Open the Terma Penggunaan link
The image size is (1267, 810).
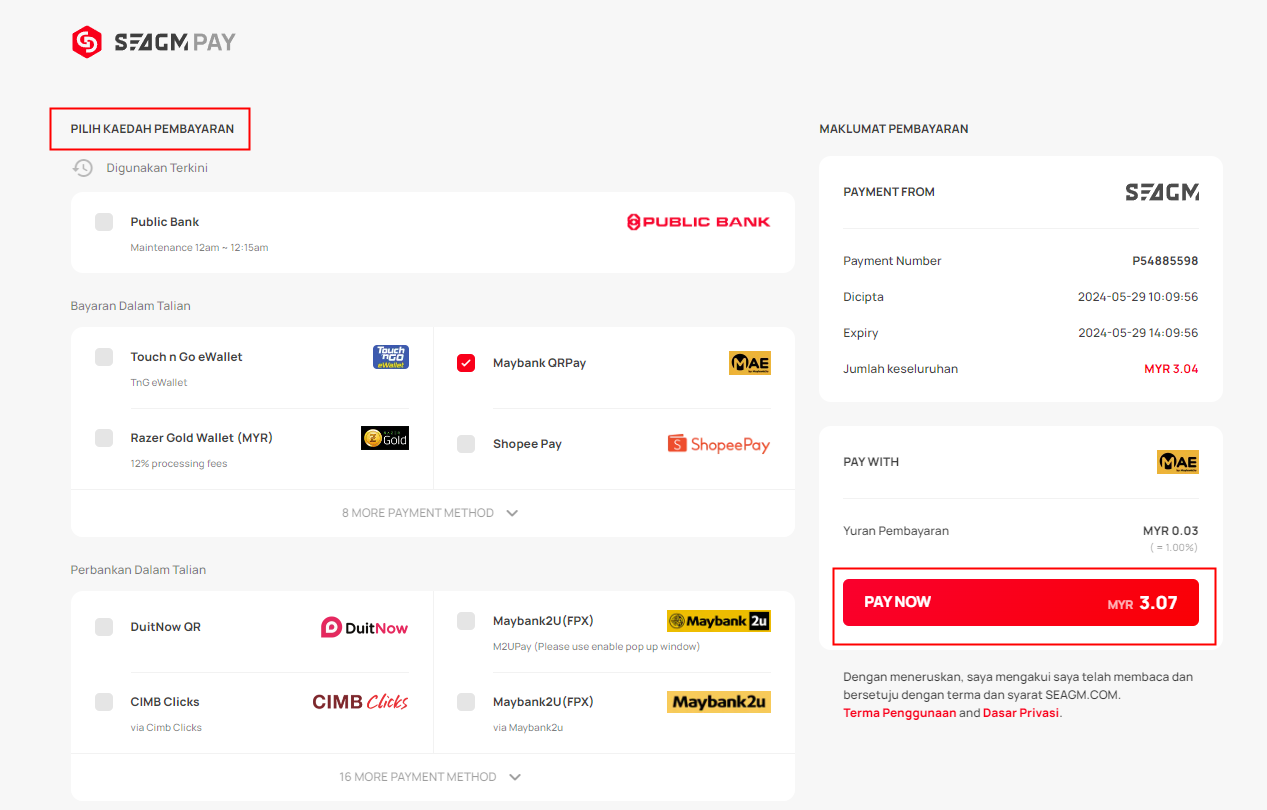[x=900, y=713]
